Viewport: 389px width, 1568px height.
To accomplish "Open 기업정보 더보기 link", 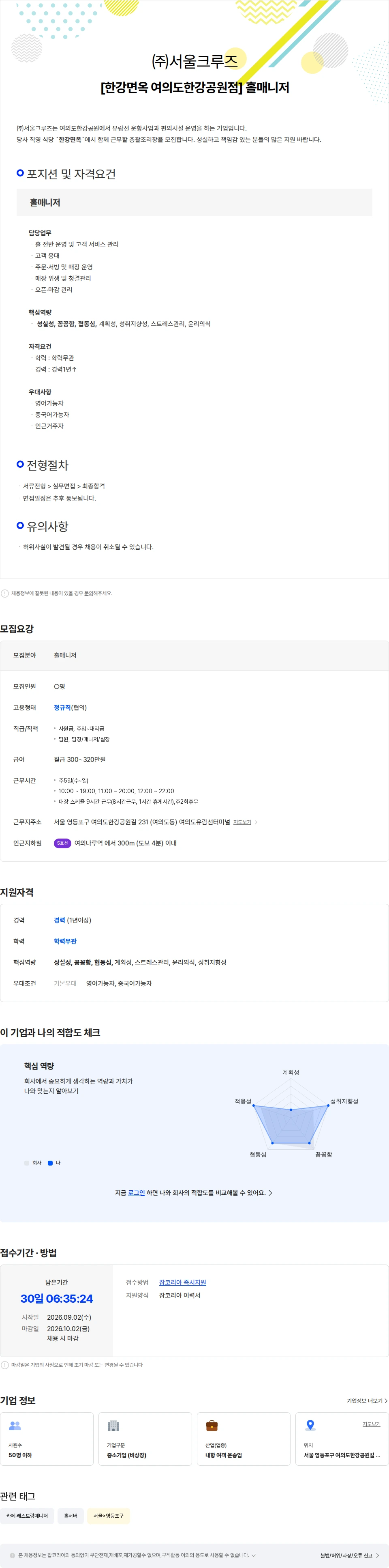I will 367,1400.
